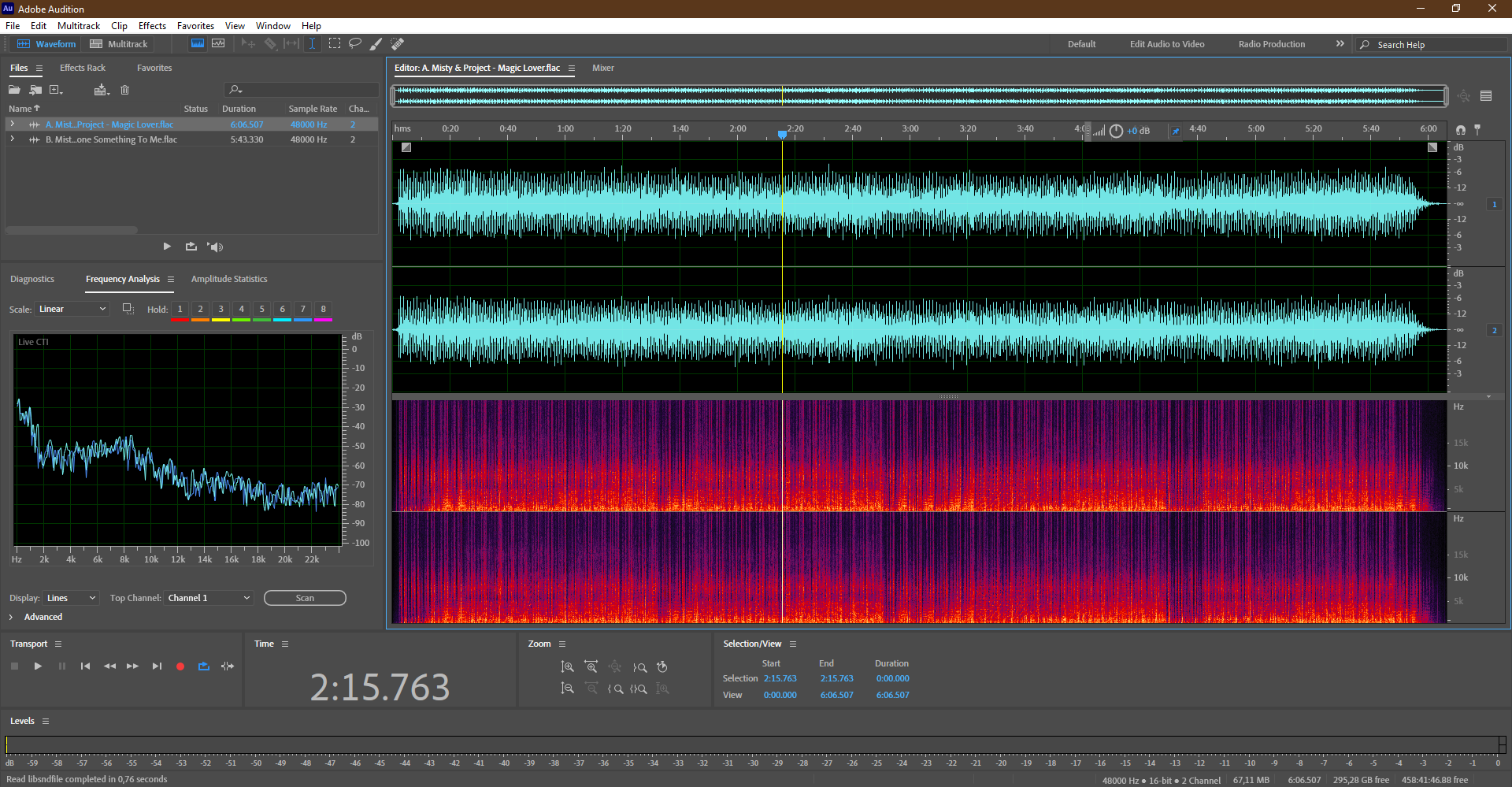
Task: Move playhead to previous marker
Action: (x=85, y=666)
